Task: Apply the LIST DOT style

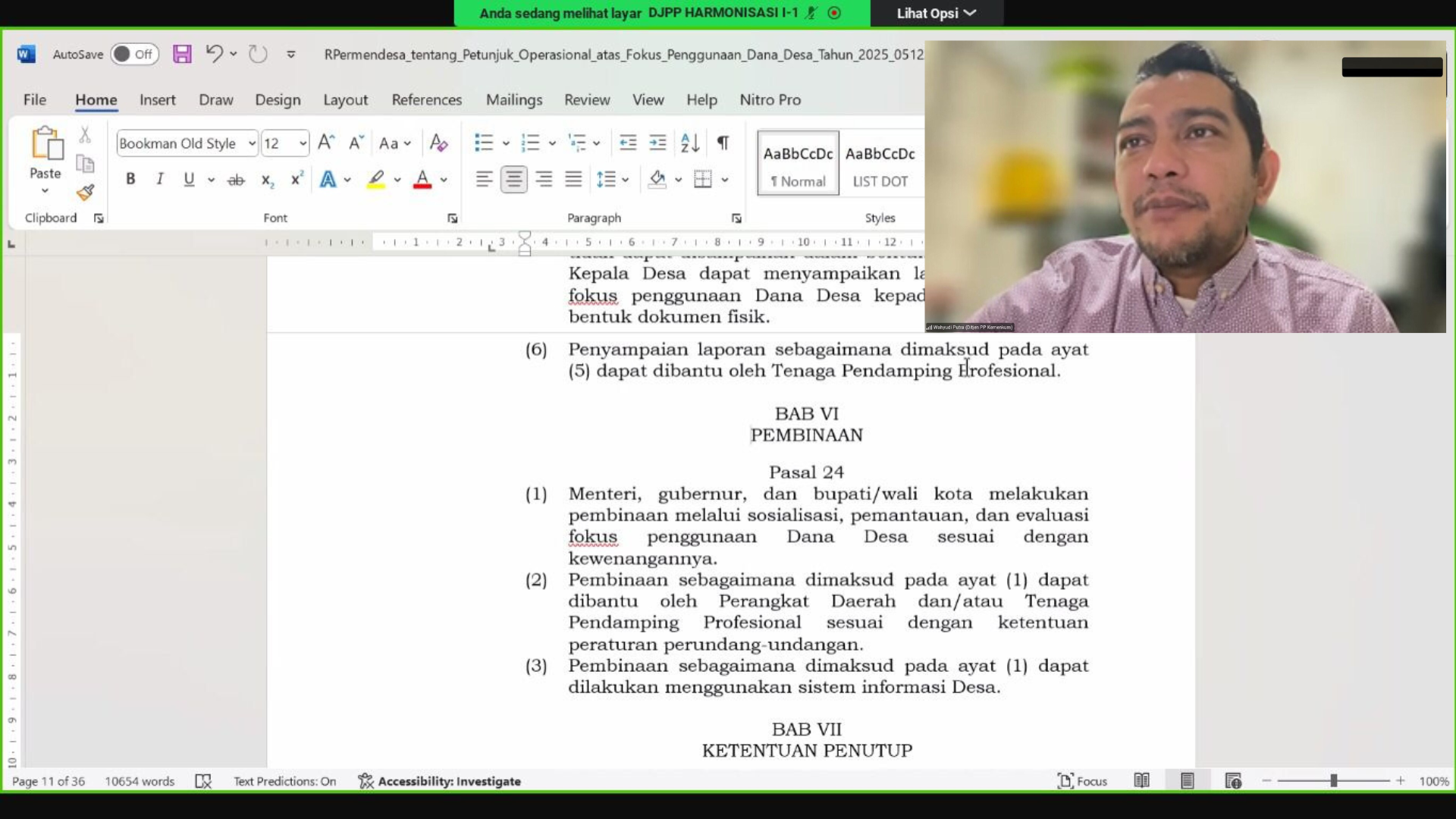Action: click(880, 163)
